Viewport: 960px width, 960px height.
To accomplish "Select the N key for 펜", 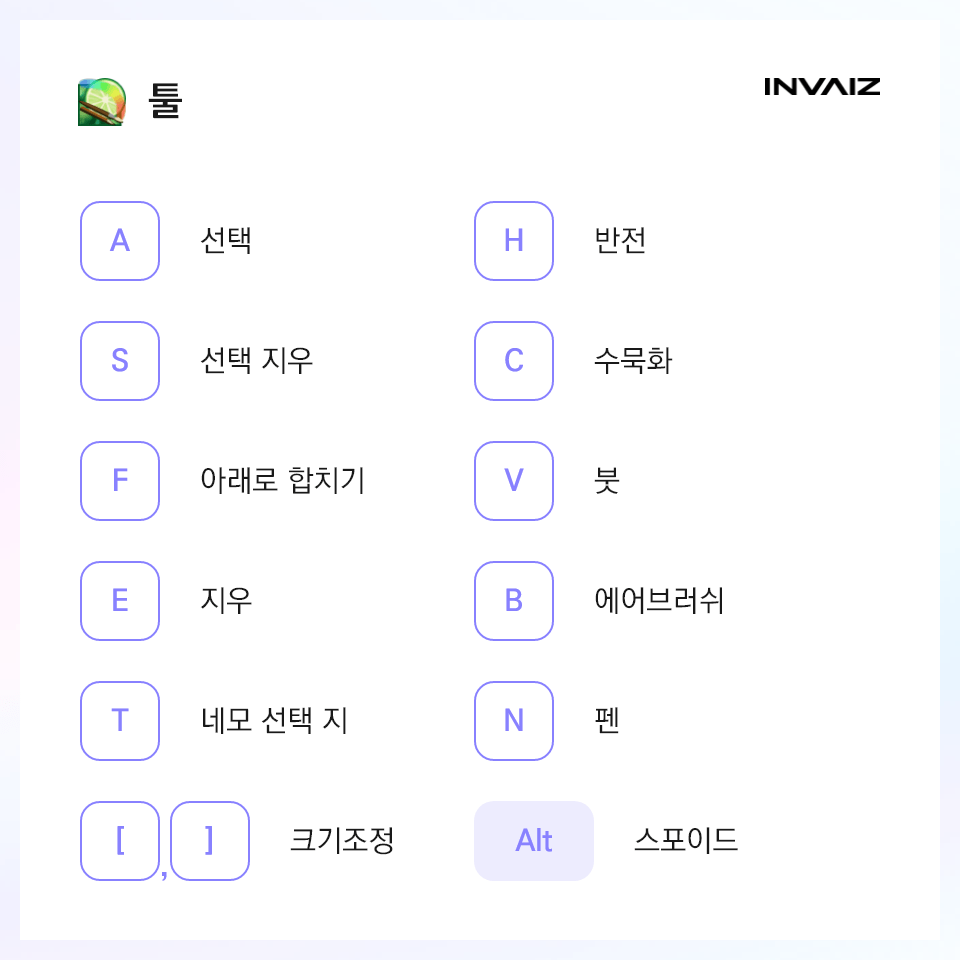I will (x=514, y=721).
